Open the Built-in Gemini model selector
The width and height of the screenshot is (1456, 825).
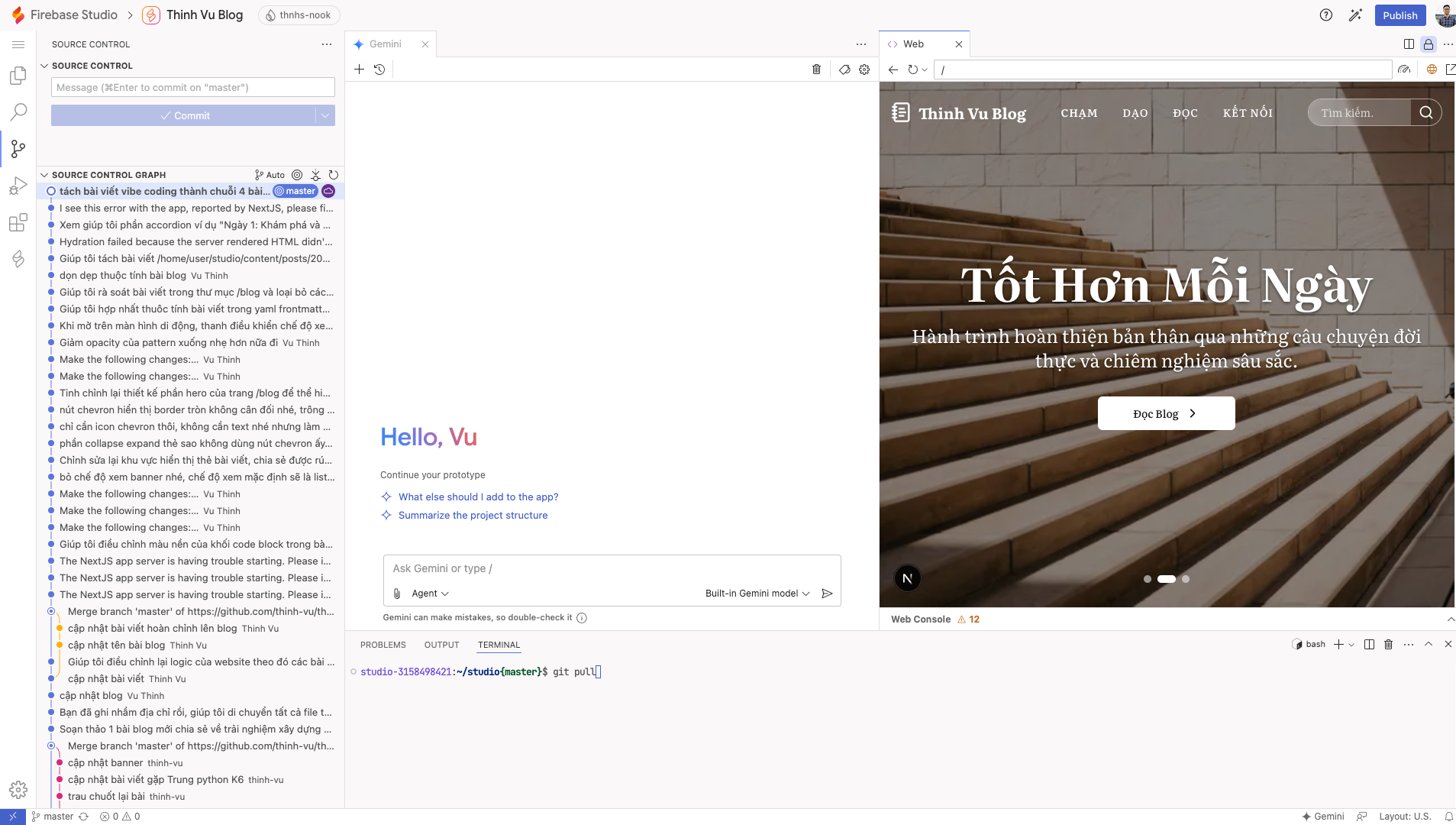tap(757, 594)
